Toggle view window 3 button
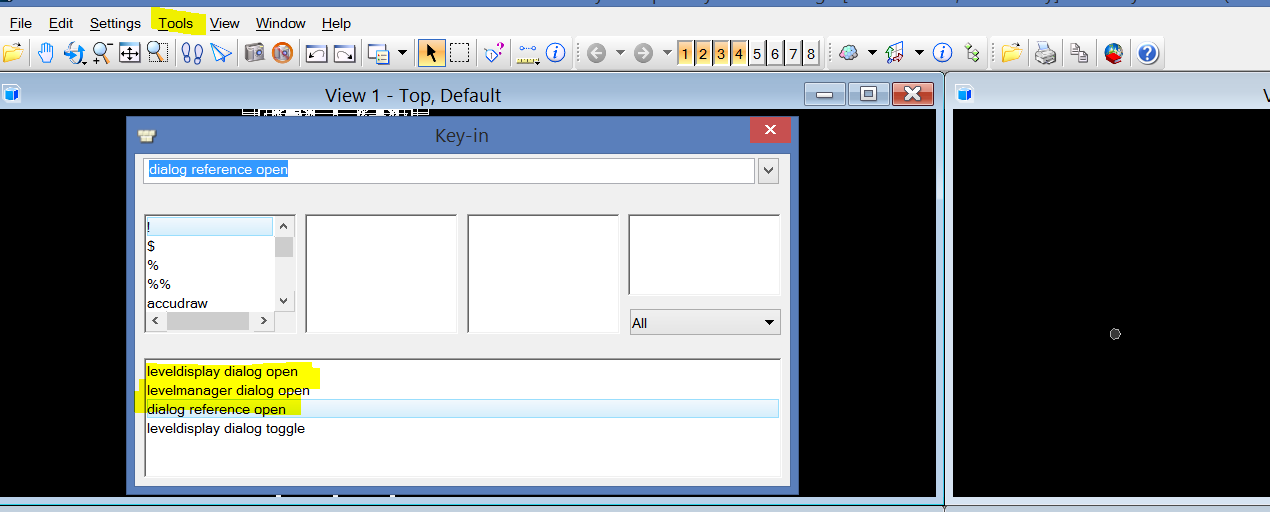 point(721,53)
